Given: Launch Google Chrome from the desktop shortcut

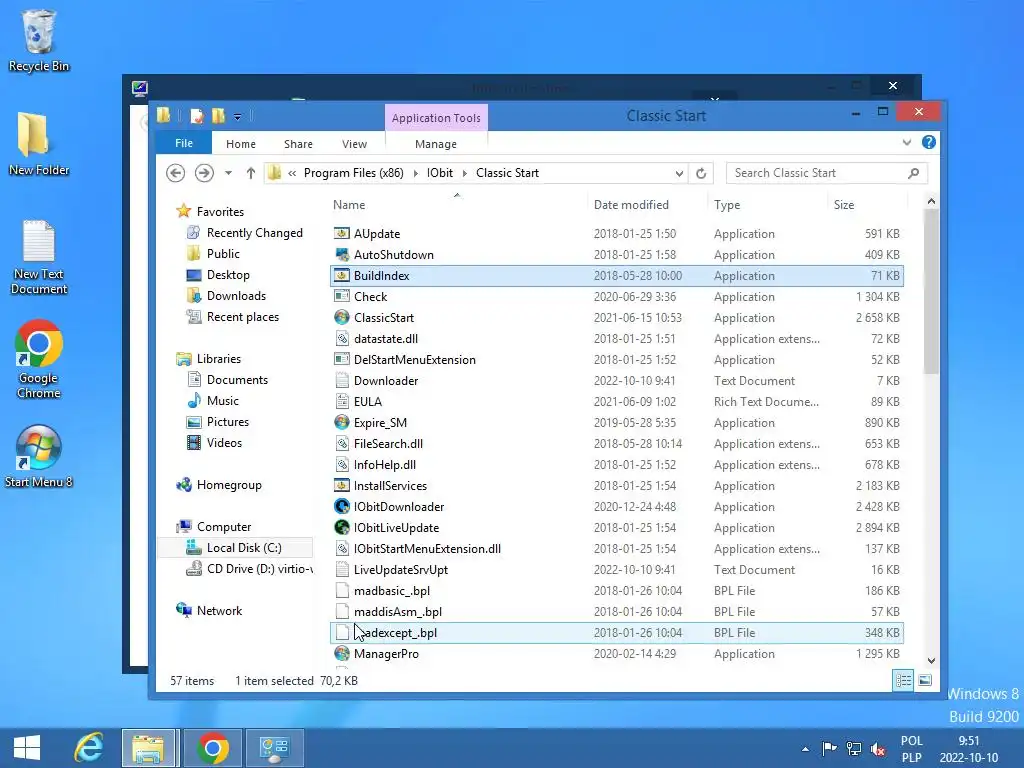Looking at the screenshot, I should pos(39,359).
